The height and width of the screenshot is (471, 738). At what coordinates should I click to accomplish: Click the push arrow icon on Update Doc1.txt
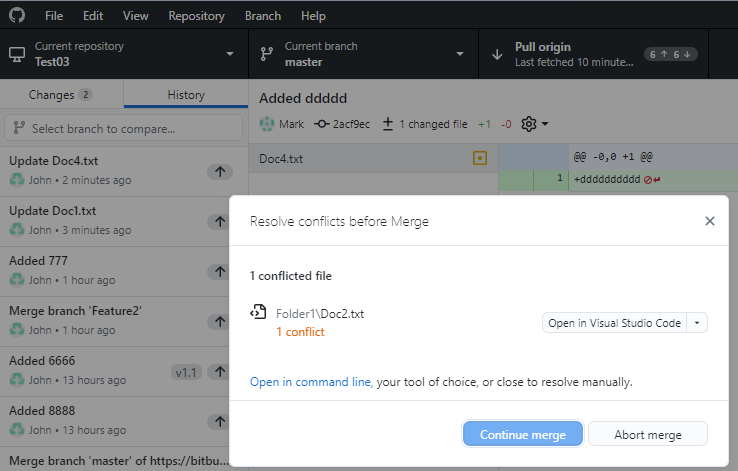tap(220, 222)
